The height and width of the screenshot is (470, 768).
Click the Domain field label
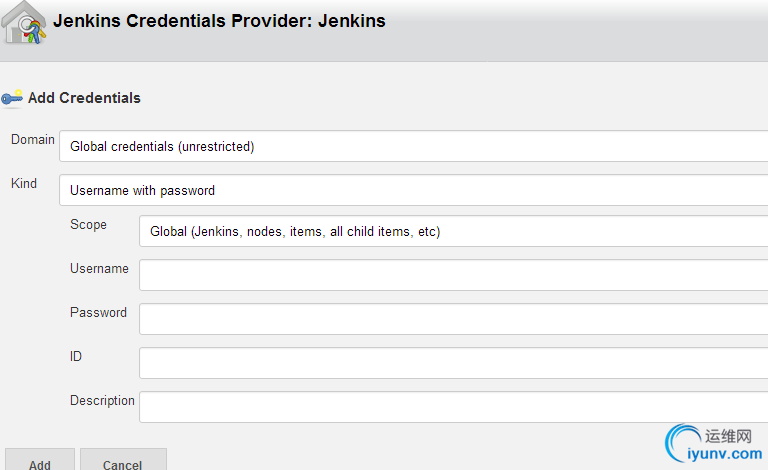(x=33, y=140)
